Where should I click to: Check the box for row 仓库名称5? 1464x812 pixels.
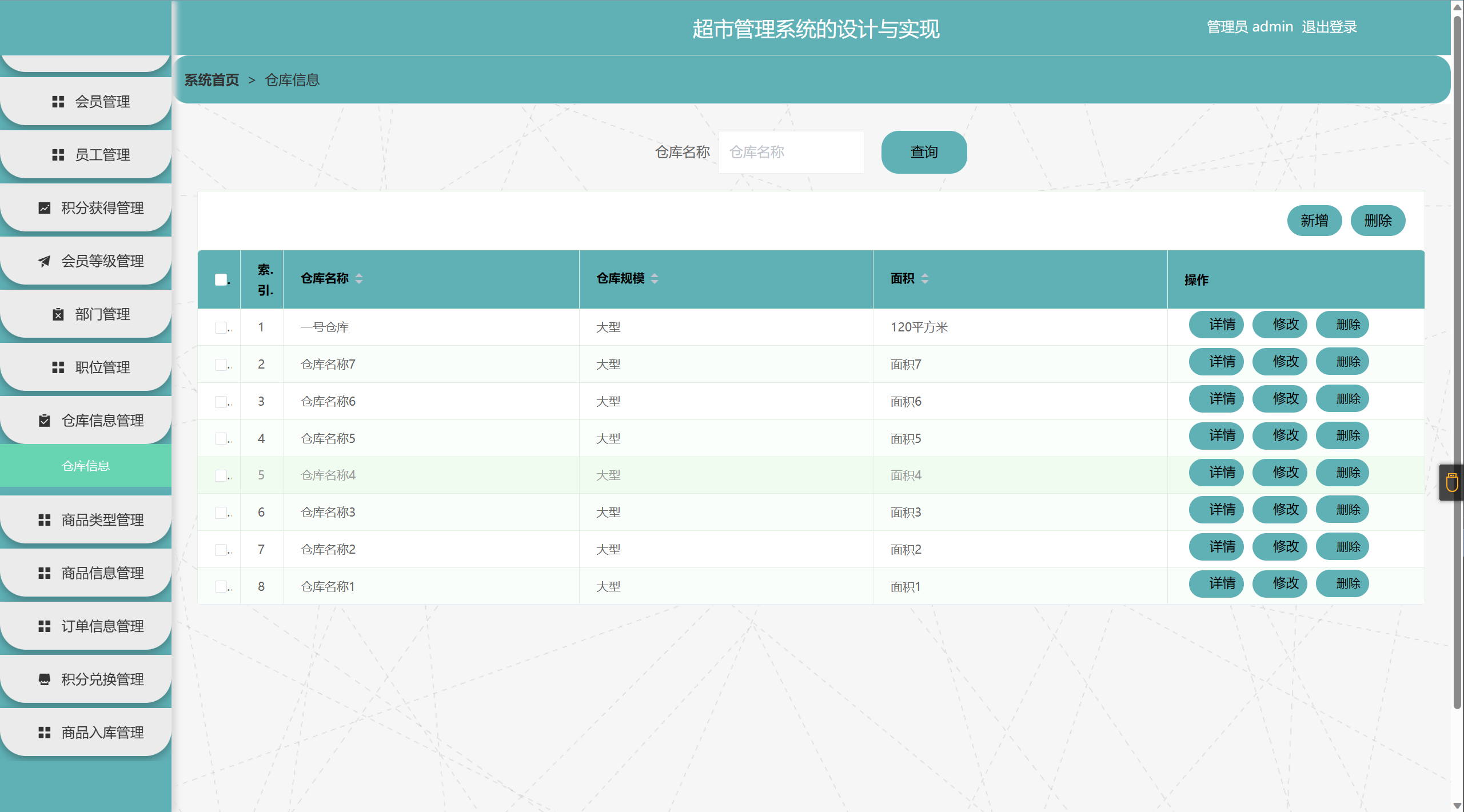(221, 438)
